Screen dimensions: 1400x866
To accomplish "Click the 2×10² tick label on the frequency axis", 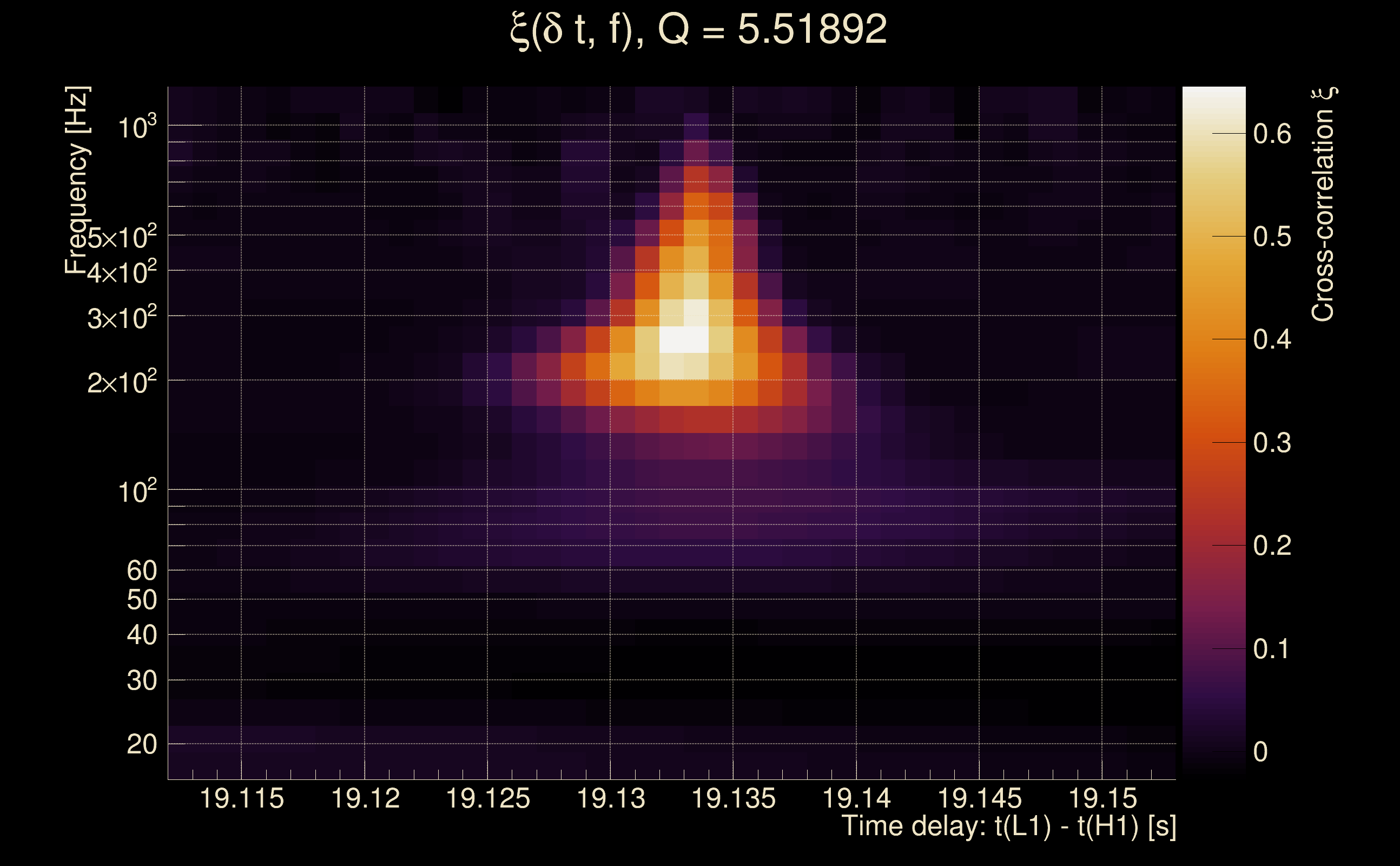I will 122,382.
